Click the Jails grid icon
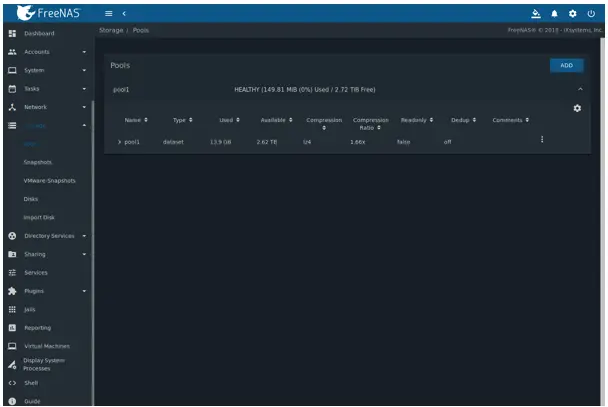This screenshot has height=407, width=608. pos(12,309)
